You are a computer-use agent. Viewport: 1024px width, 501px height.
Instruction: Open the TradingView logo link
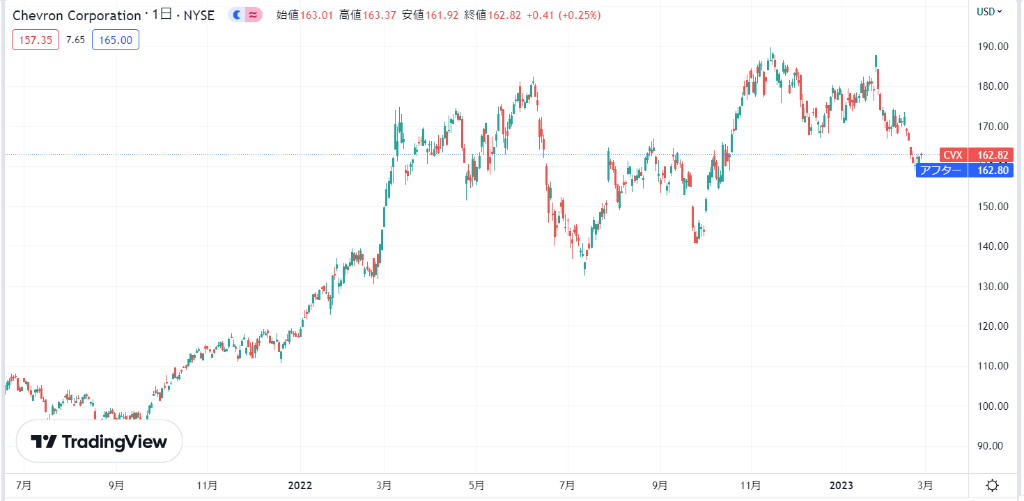[x=99, y=441]
